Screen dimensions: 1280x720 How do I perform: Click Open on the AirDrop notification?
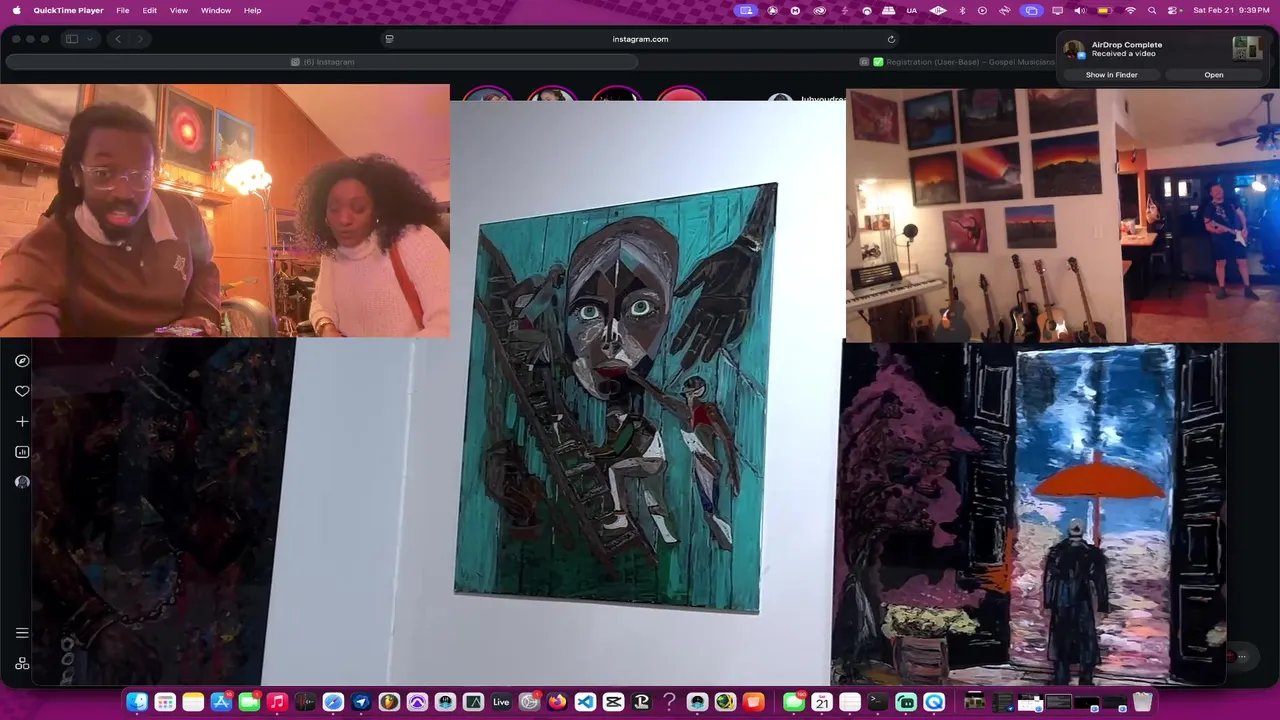click(1213, 75)
